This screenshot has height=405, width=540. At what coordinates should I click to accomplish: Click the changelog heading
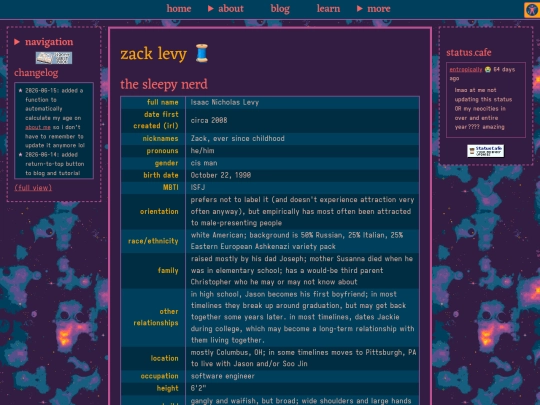coord(36,73)
